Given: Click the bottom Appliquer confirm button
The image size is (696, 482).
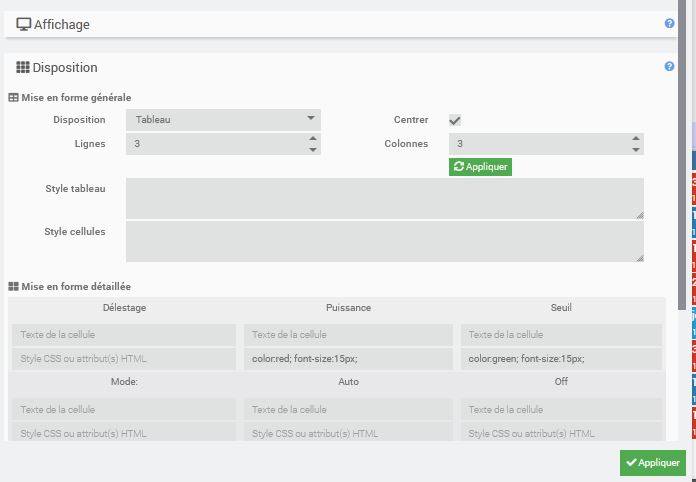Looking at the screenshot, I should pyautogui.click(x=652, y=462).
